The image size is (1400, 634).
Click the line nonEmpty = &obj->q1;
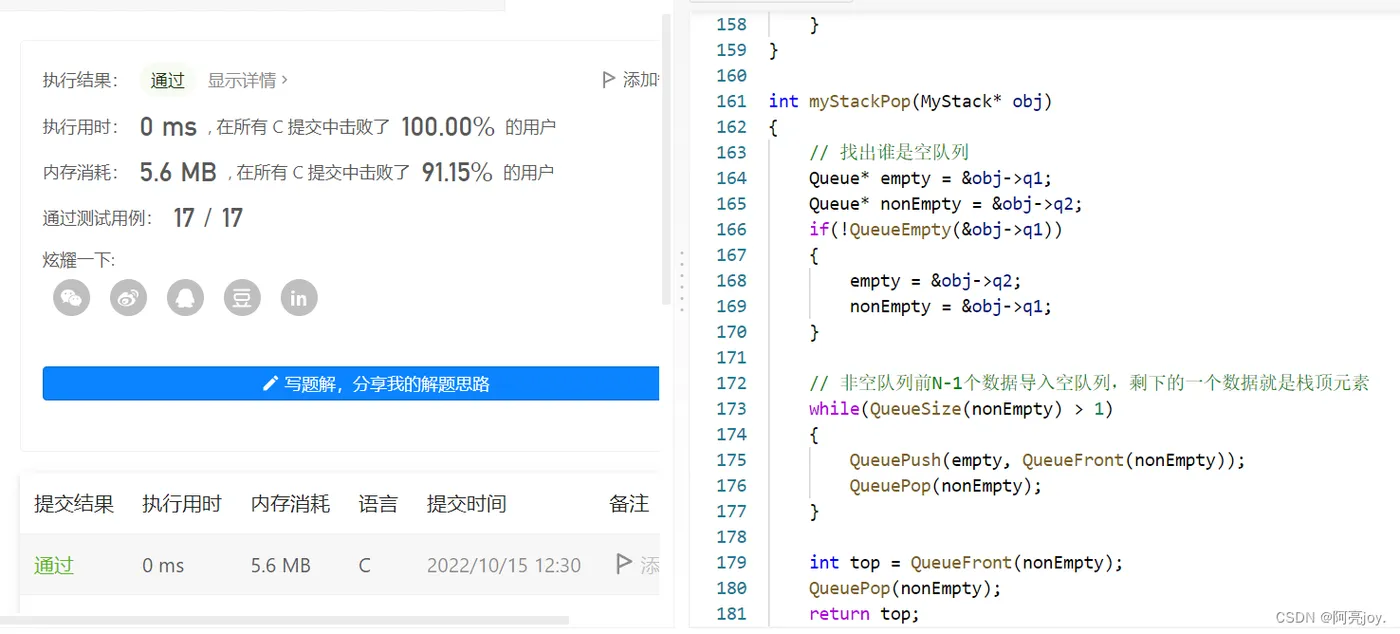(951, 306)
